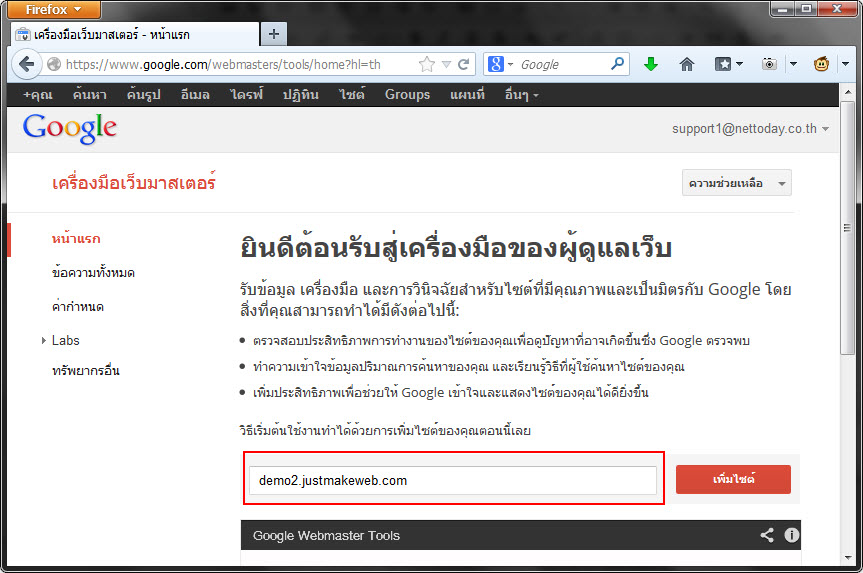This screenshot has height=573, width=863.
Task: Click the Google logo
Action: [x=70, y=128]
